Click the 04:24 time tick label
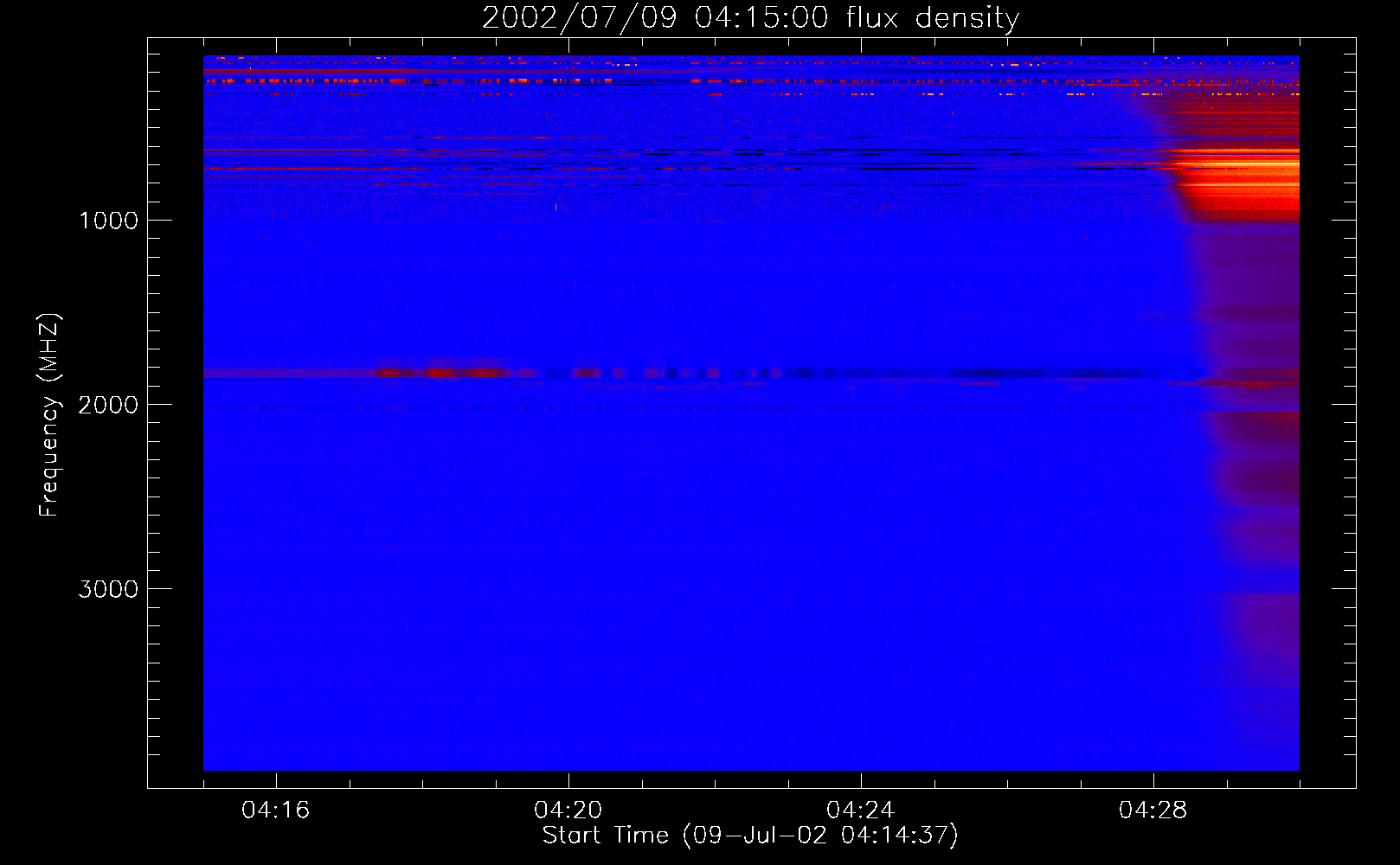The height and width of the screenshot is (865, 1400). [861, 811]
